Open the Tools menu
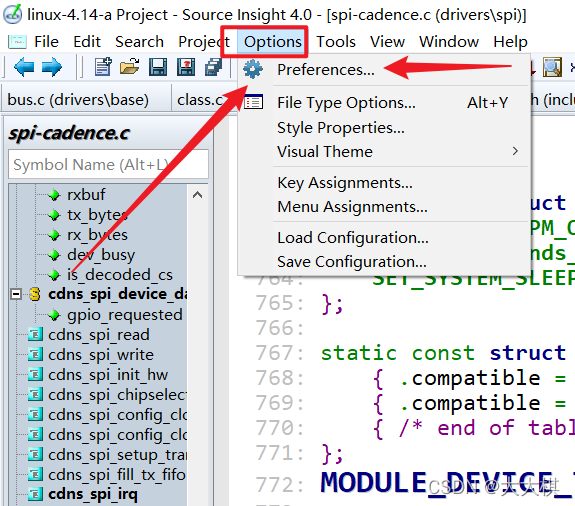Screen dimensions: 575x506 pos(336,42)
